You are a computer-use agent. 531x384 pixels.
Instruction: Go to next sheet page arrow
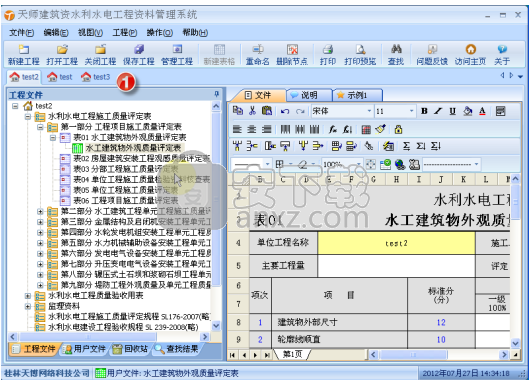[x=256, y=355]
